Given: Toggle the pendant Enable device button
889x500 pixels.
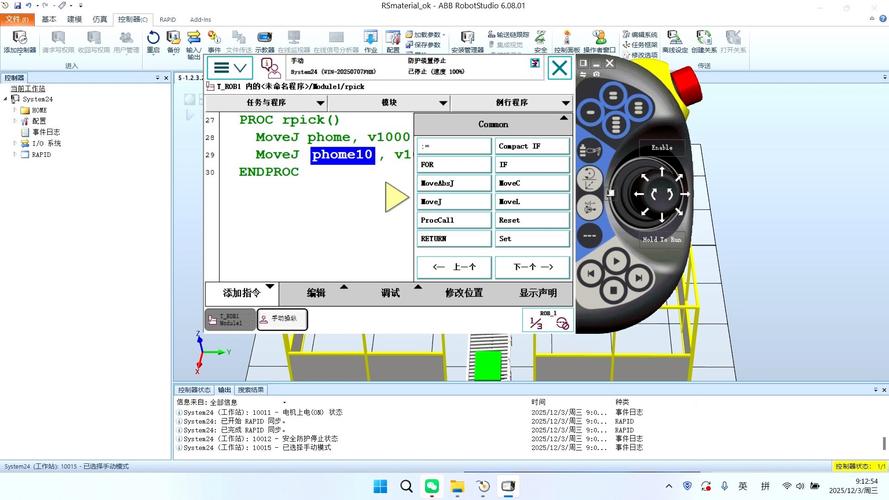Looking at the screenshot, I should (x=662, y=147).
